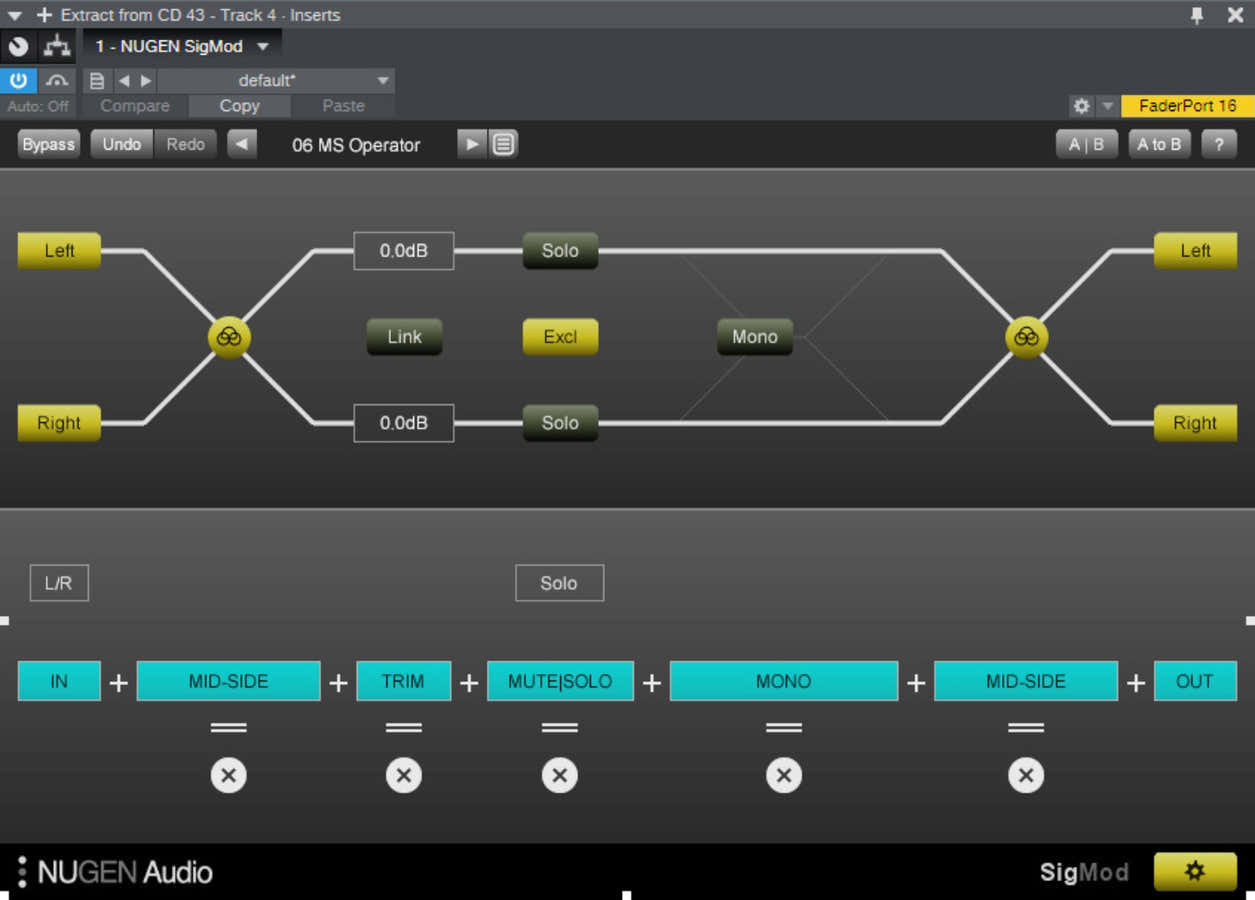Click the upper 0.0dB trim field
The height and width of the screenshot is (900, 1255).
click(404, 251)
